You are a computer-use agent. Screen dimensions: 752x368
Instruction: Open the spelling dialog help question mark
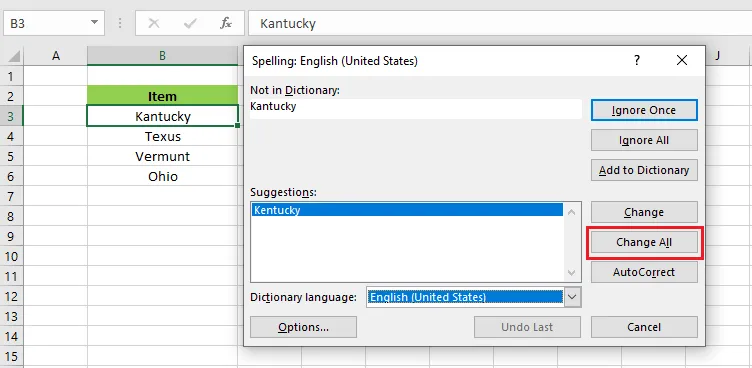coord(637,60)
